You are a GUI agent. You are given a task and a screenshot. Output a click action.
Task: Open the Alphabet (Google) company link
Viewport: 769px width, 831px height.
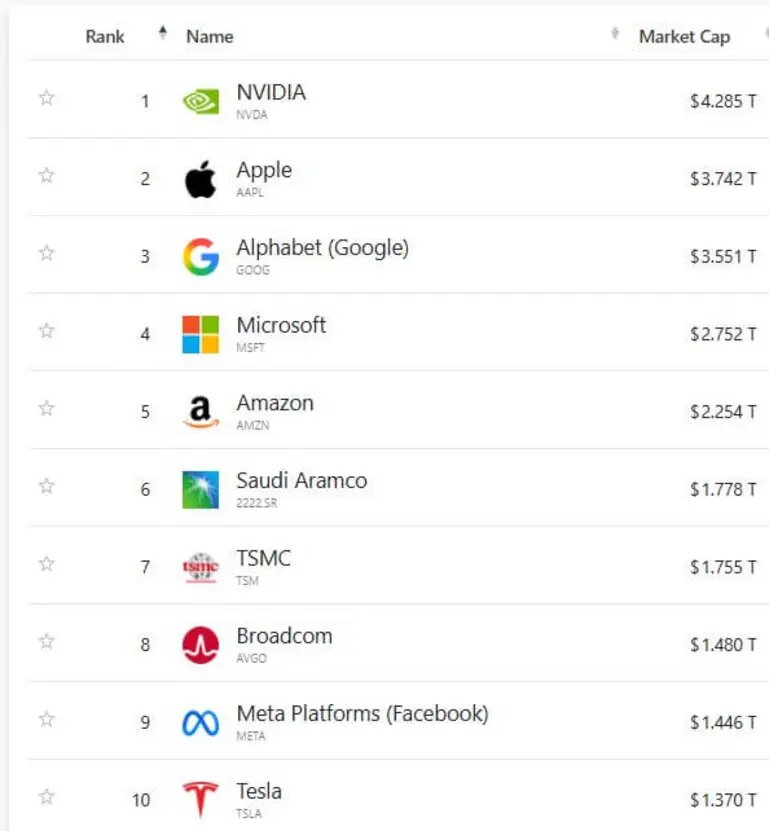(322, 248)
